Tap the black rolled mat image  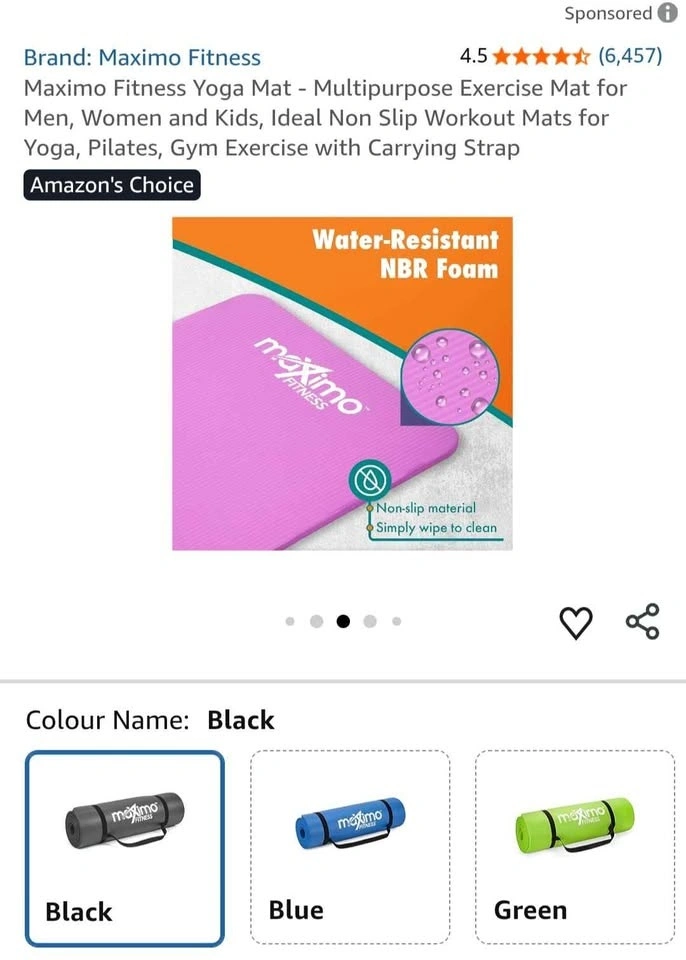tap(125, 820)
